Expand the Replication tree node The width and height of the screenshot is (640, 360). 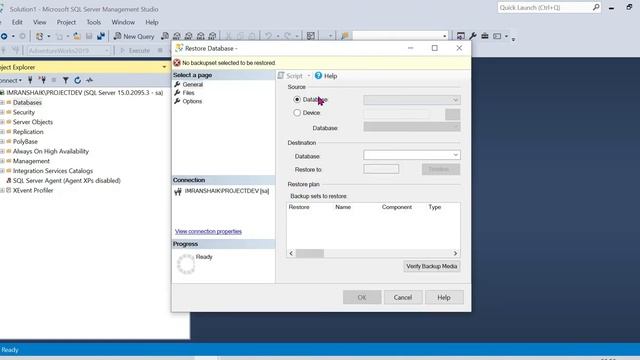click(x=2, y=132)
